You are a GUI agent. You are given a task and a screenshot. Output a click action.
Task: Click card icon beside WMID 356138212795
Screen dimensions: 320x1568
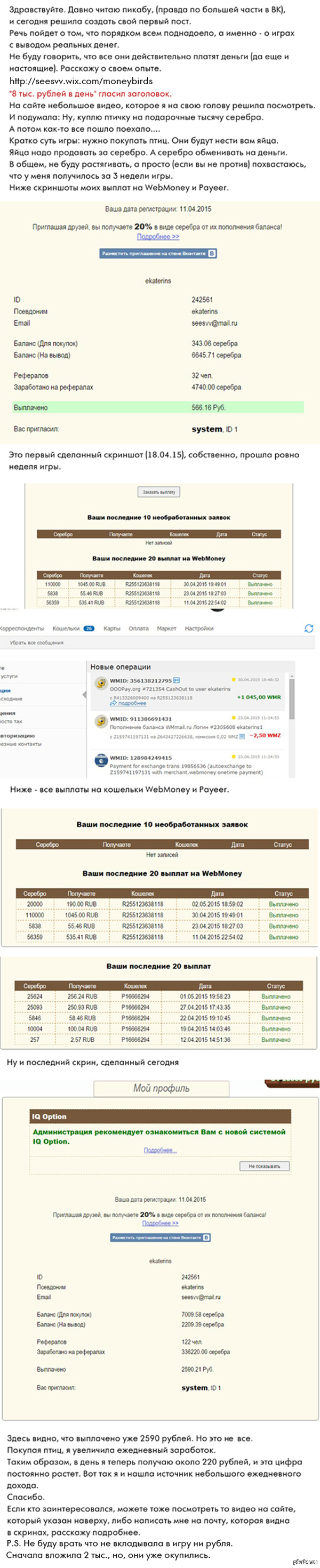pos(177,680)
